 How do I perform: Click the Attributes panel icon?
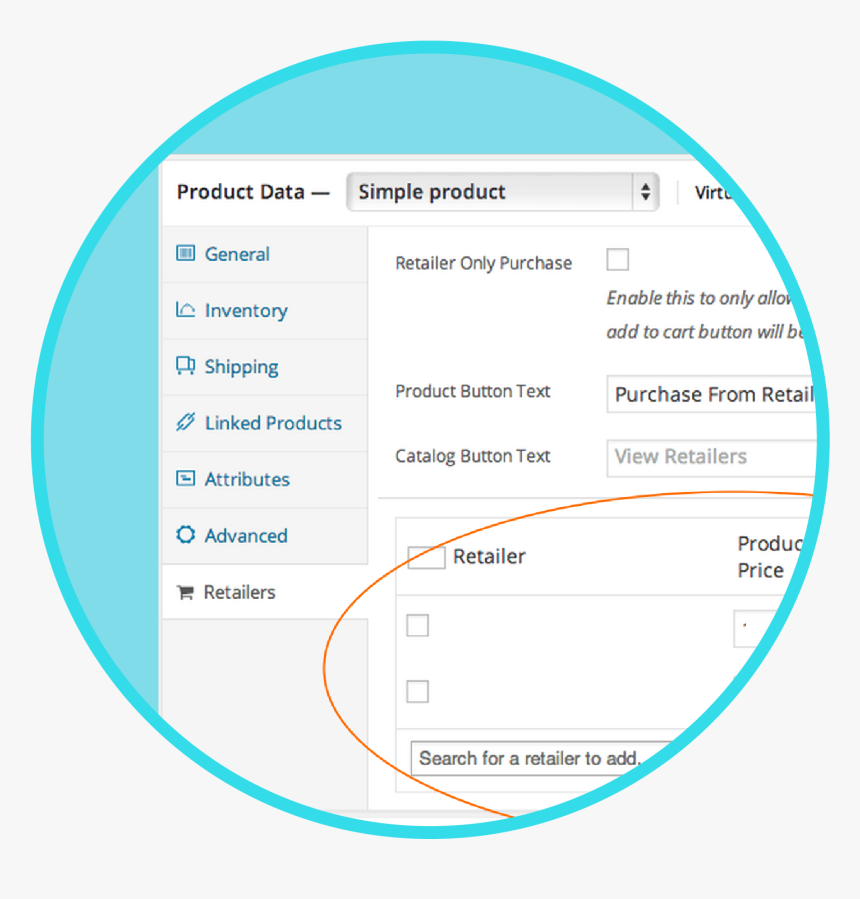[185, 478]
